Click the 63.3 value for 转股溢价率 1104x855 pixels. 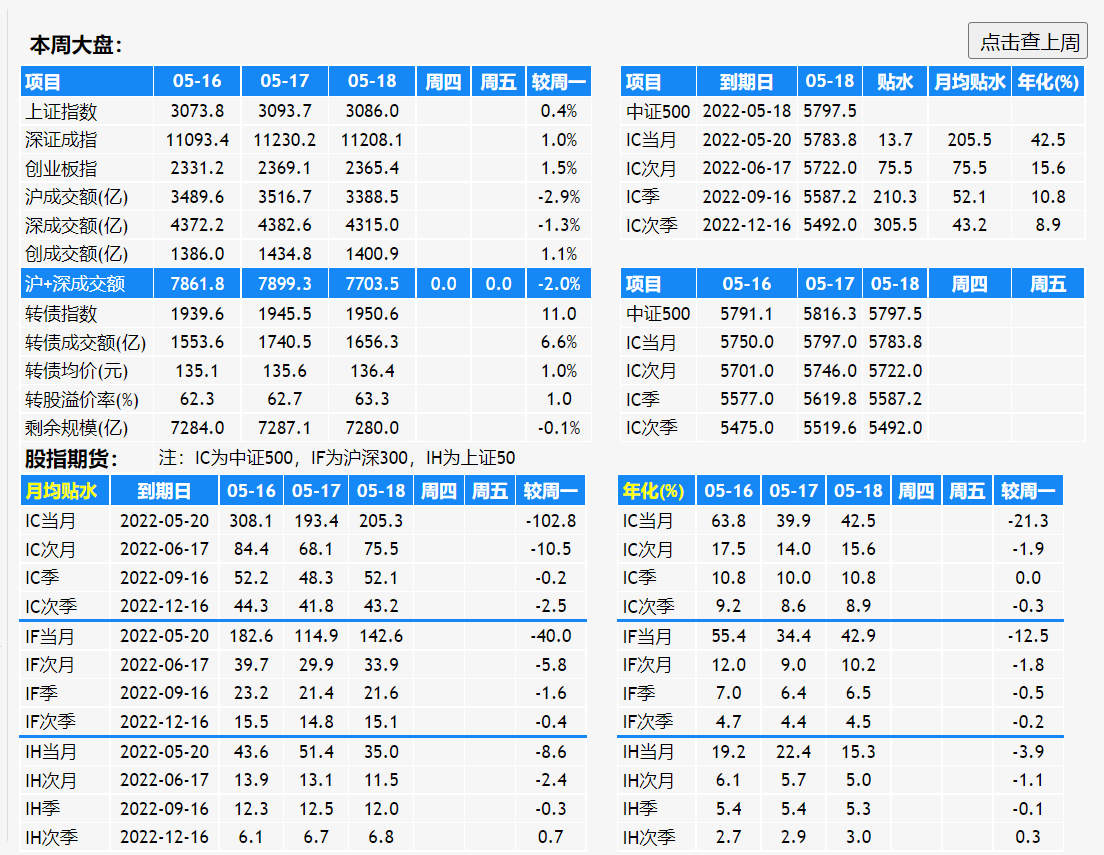[x=372, y=399]
